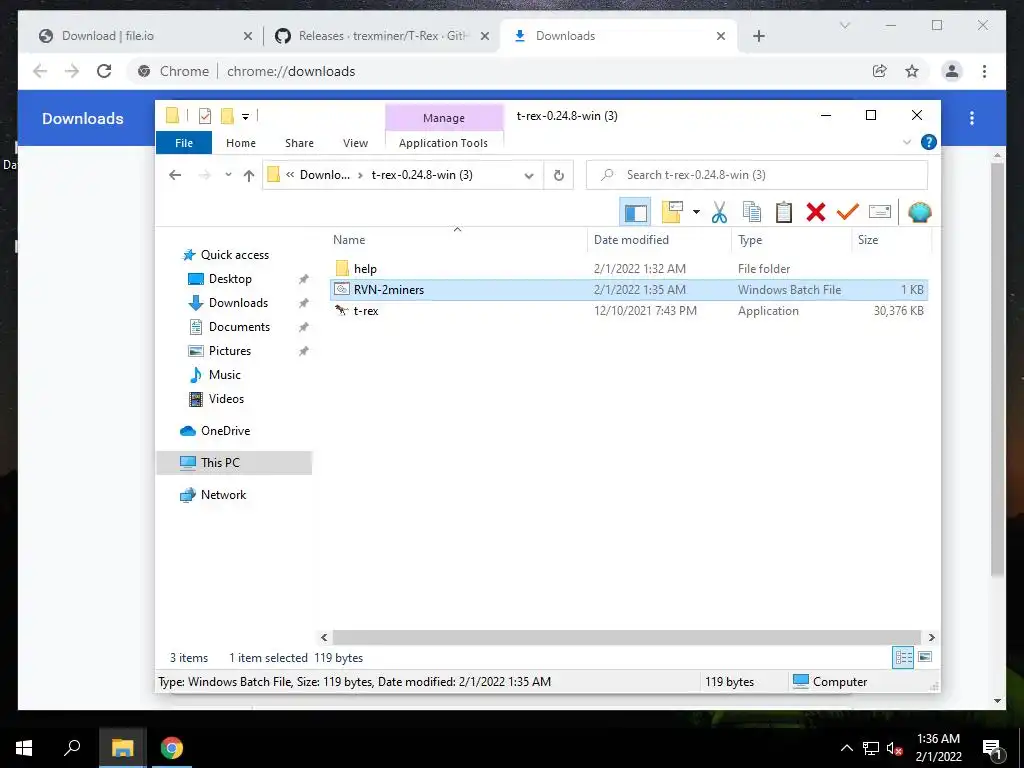
Task: Open Downloads in navigation pane
Action: (x=238, y=303)
